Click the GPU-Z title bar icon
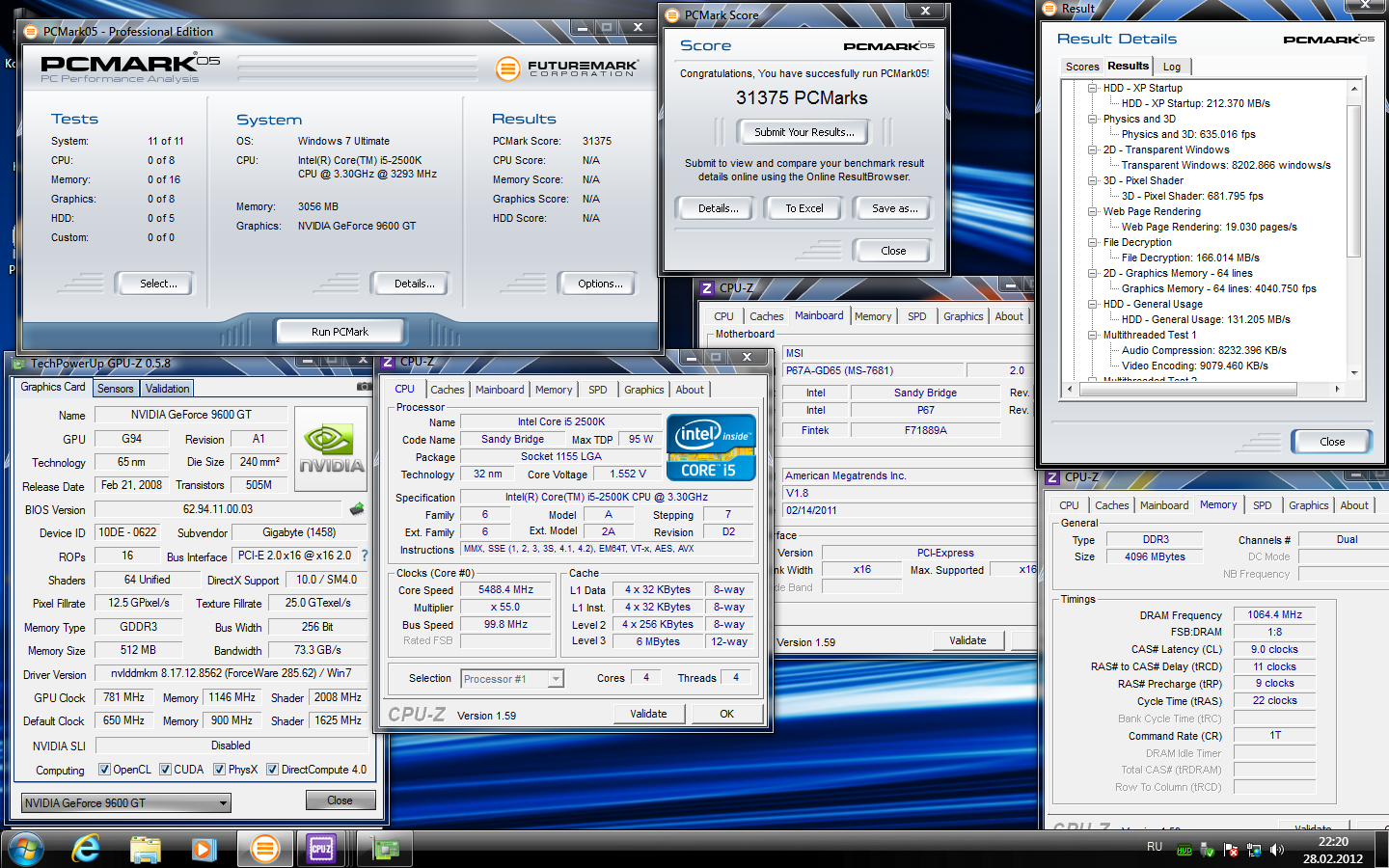Screen dimensions: 1389x868 18,364
